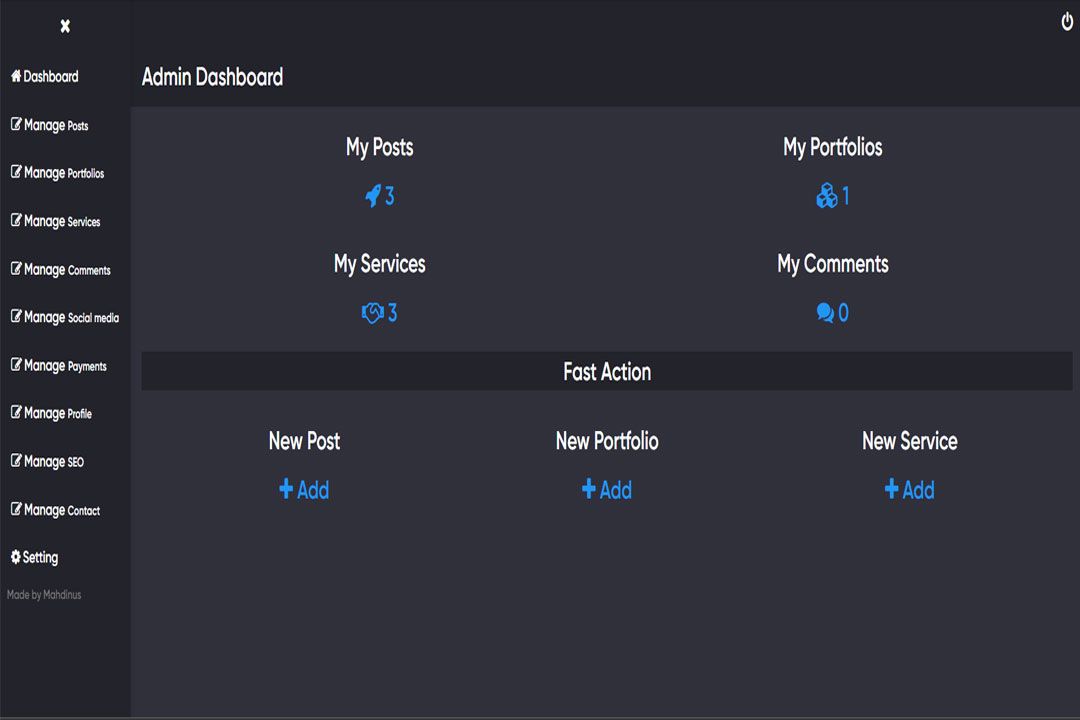The image size is (1080, 720).
Task: Select Manage Services from the sidebar
Action: 56,222
